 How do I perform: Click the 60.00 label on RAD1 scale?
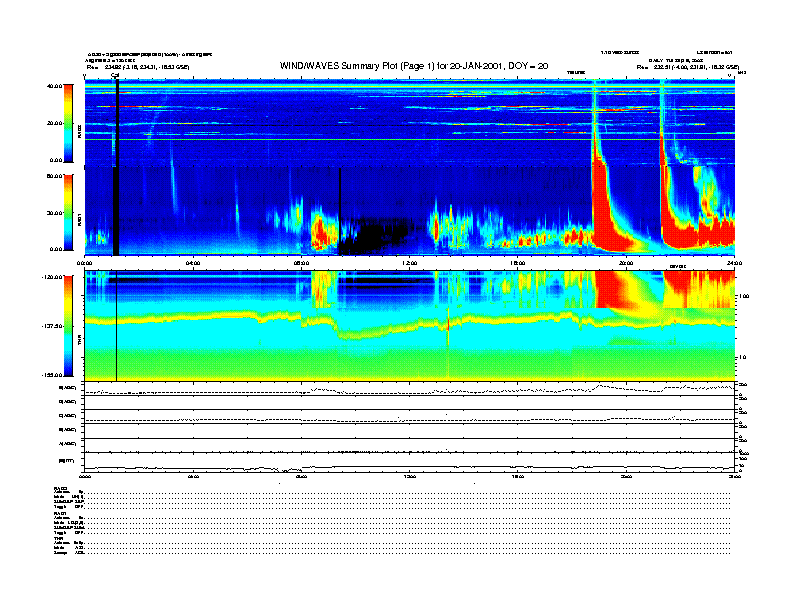[54, 176]
